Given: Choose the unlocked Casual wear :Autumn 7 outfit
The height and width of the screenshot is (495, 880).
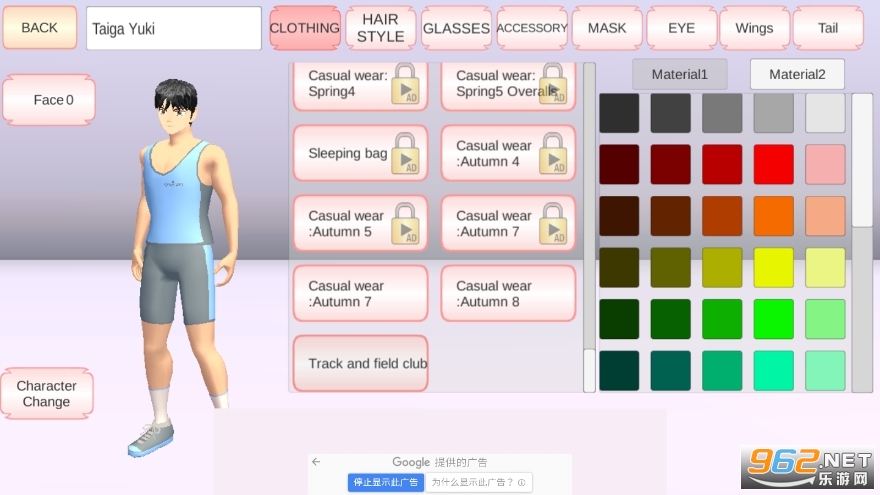Looking at the screenshot, I should 360,294.
